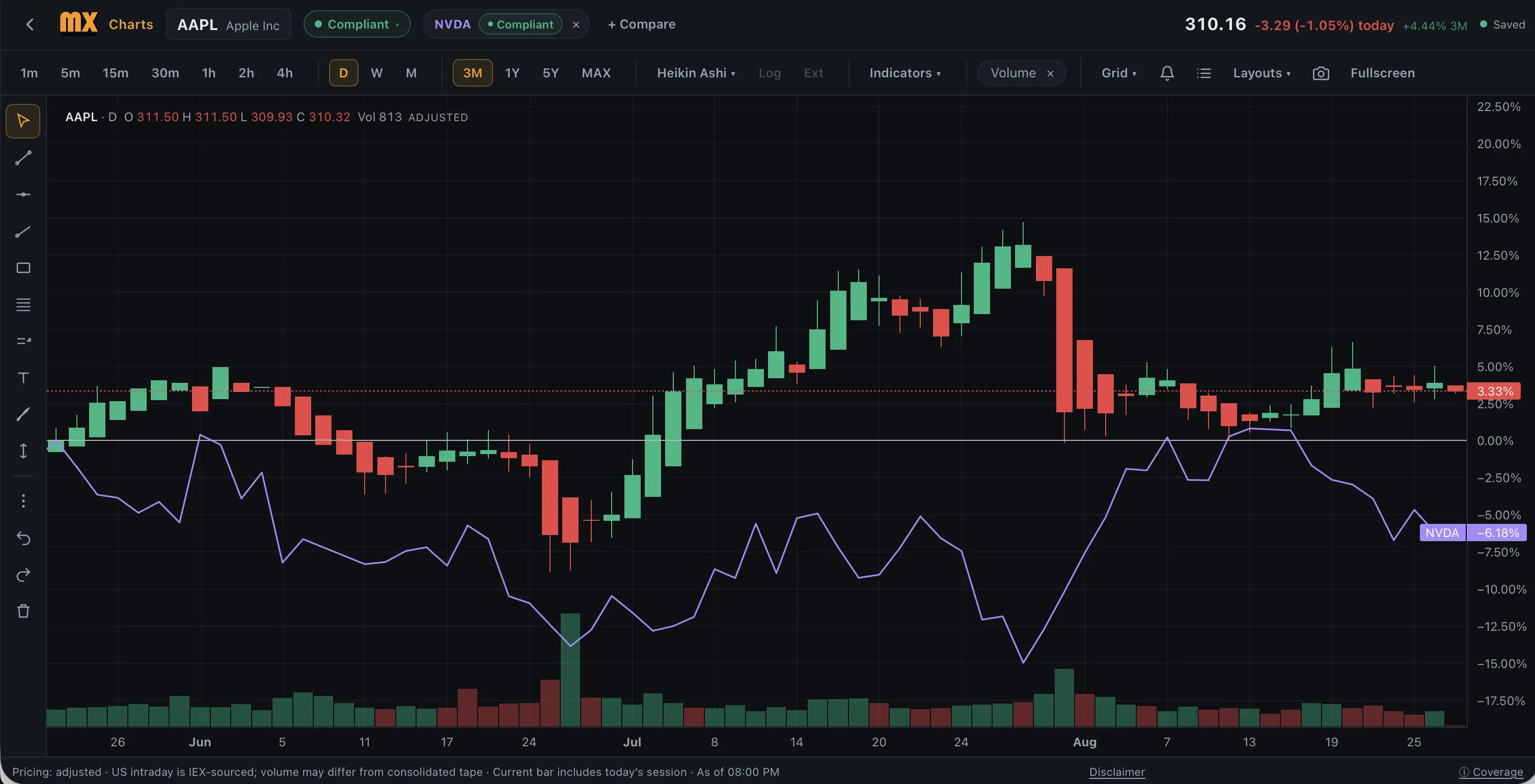The width and height of the screenshot is (1535, 784).
Task: Open the Heikin Ashi chart type dropdown
Action: [x=696, y=73]
